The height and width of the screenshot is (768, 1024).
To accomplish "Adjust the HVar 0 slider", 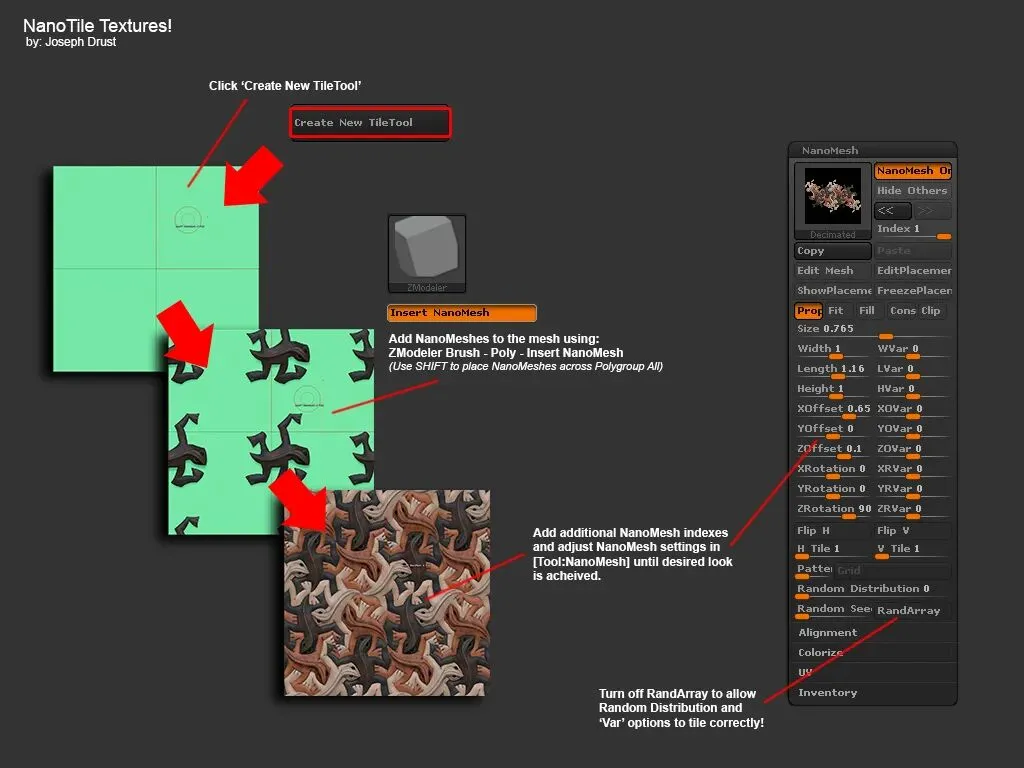I will point(913,390).
